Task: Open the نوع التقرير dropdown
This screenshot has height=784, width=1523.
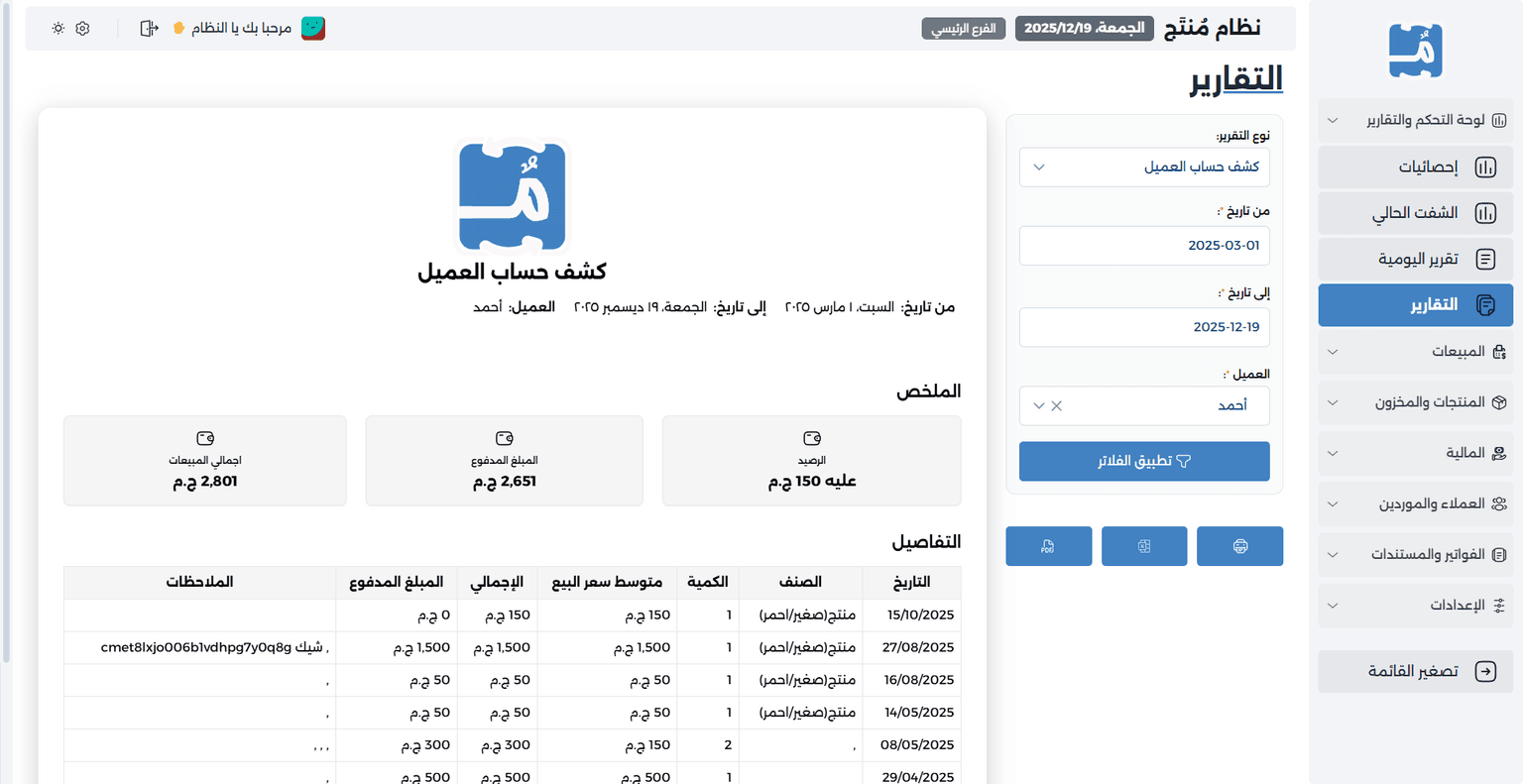Action: pyautogui.click(x=1144, y=167)
